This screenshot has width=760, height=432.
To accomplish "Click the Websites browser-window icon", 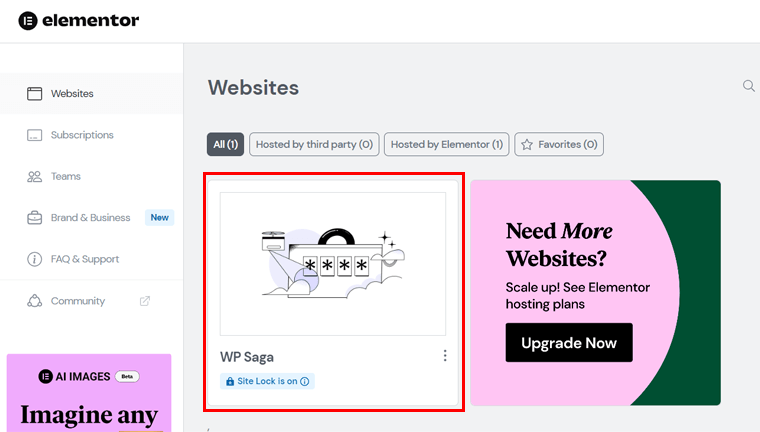I will click(34, 94).
